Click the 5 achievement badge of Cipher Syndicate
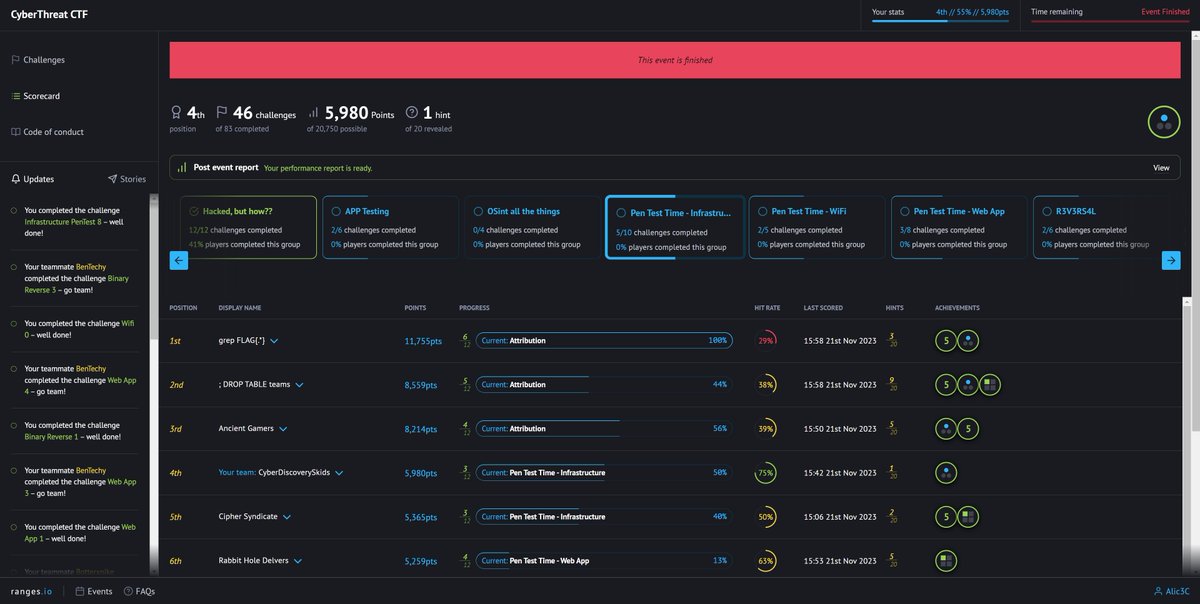The height and width of the screenshot is (604, 1200). tap(945, 517)
